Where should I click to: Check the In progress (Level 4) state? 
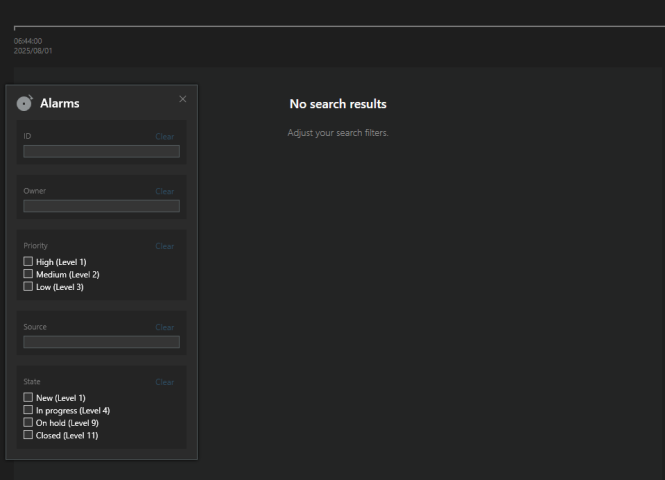click(28, 410)
